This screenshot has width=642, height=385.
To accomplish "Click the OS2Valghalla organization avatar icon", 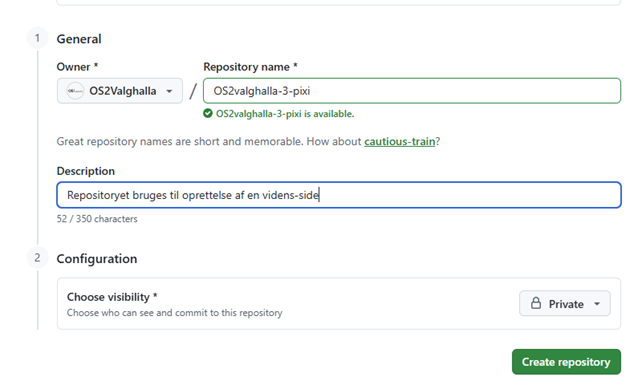I will 75,91.
